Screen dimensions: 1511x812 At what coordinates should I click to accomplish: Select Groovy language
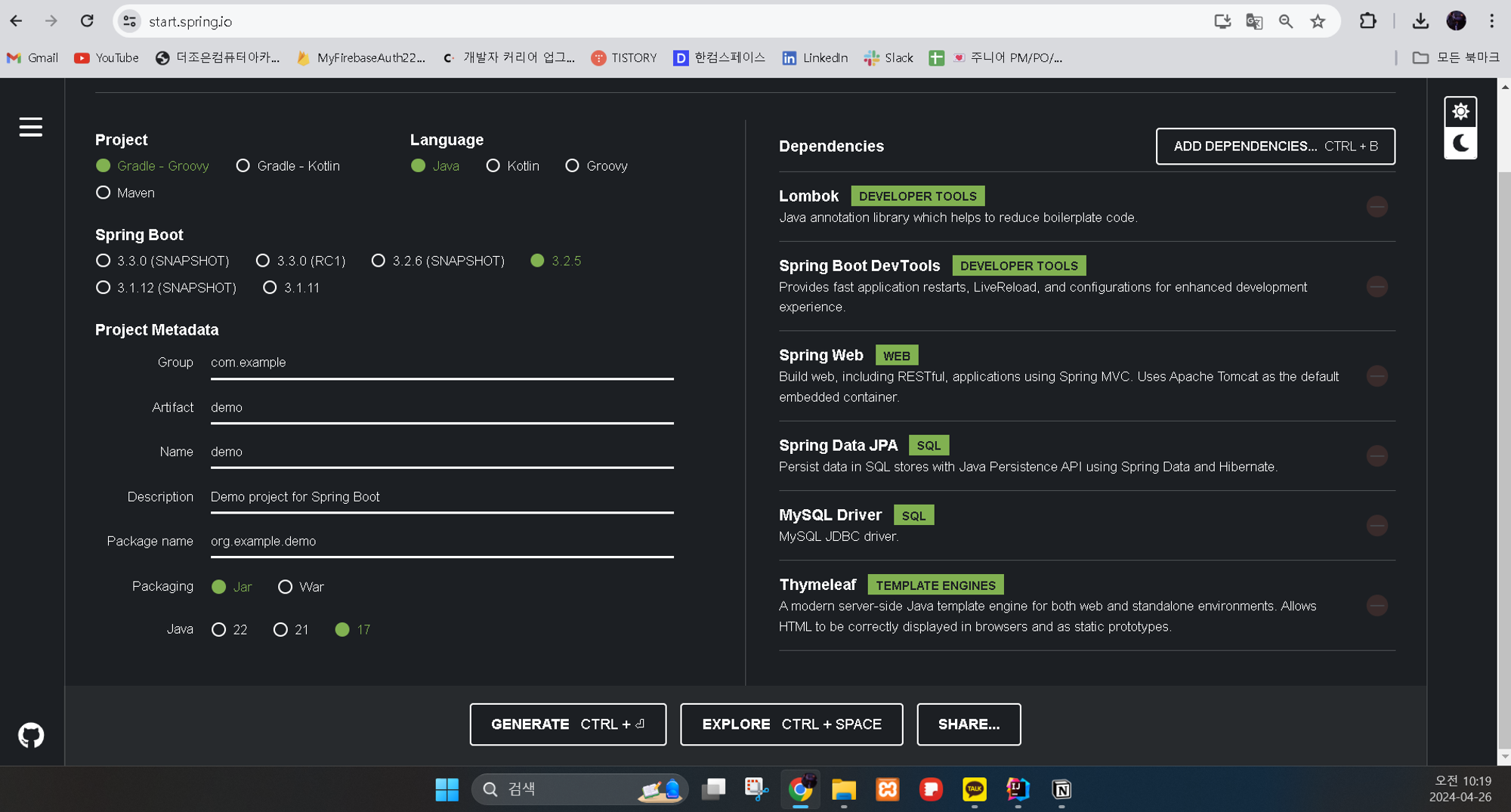coord(596,165)
